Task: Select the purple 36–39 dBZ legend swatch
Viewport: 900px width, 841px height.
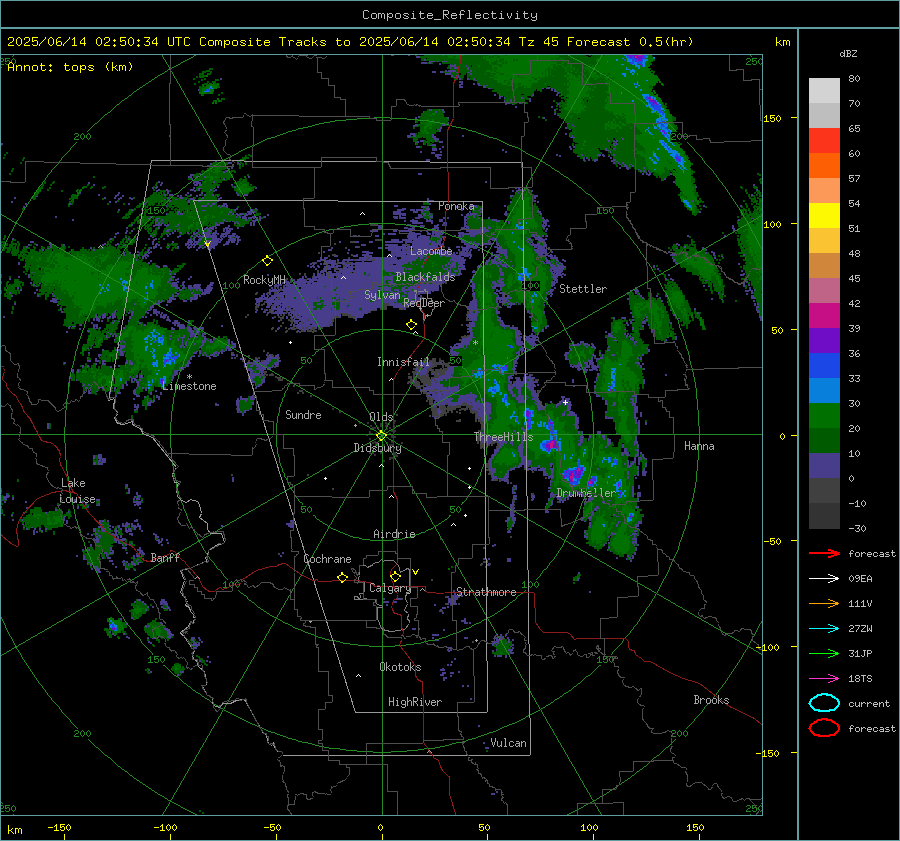Action: pyautogui.click(x=824, y=341)
